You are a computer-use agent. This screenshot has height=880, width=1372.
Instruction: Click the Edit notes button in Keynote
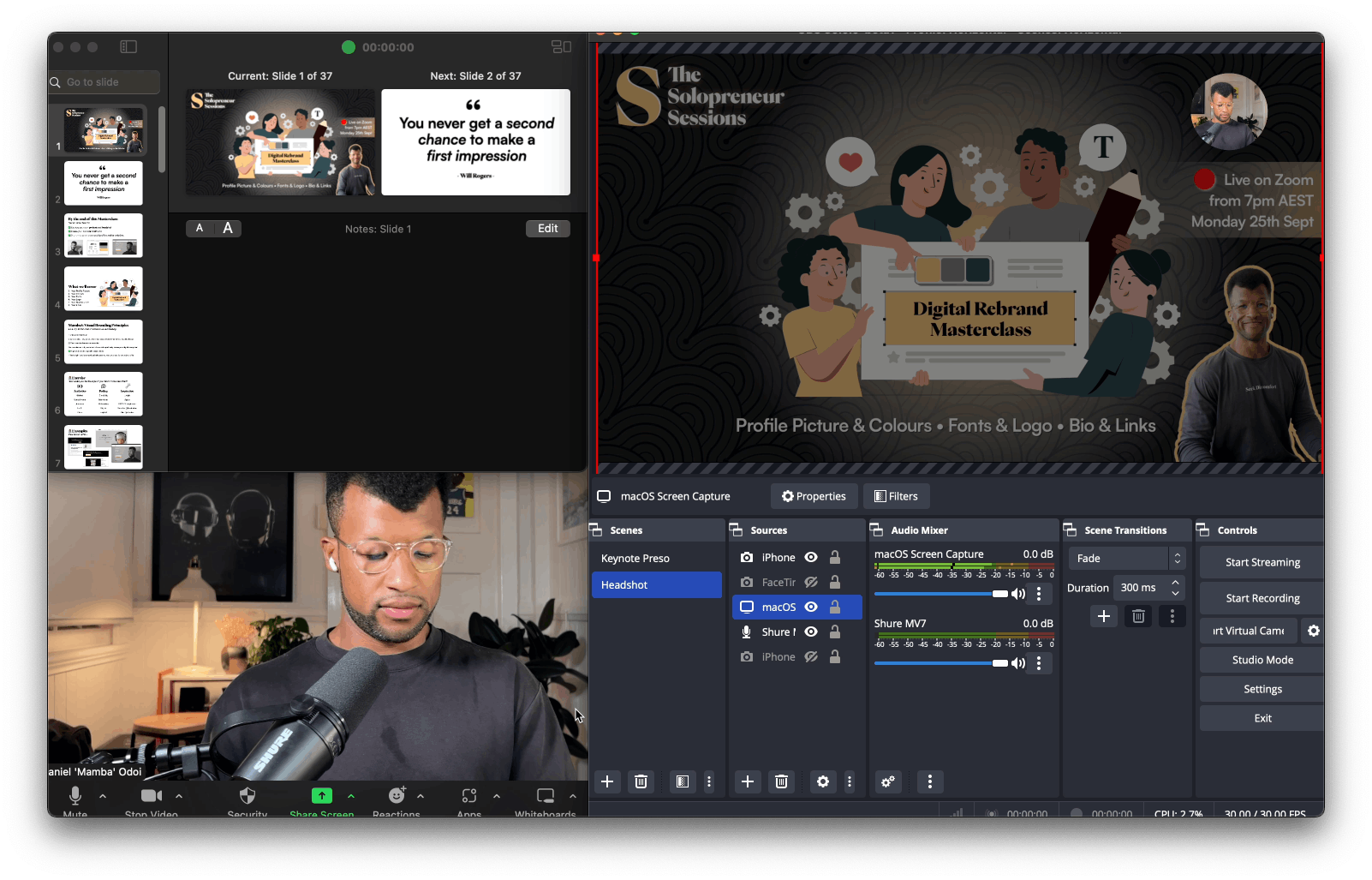point(548,229)
